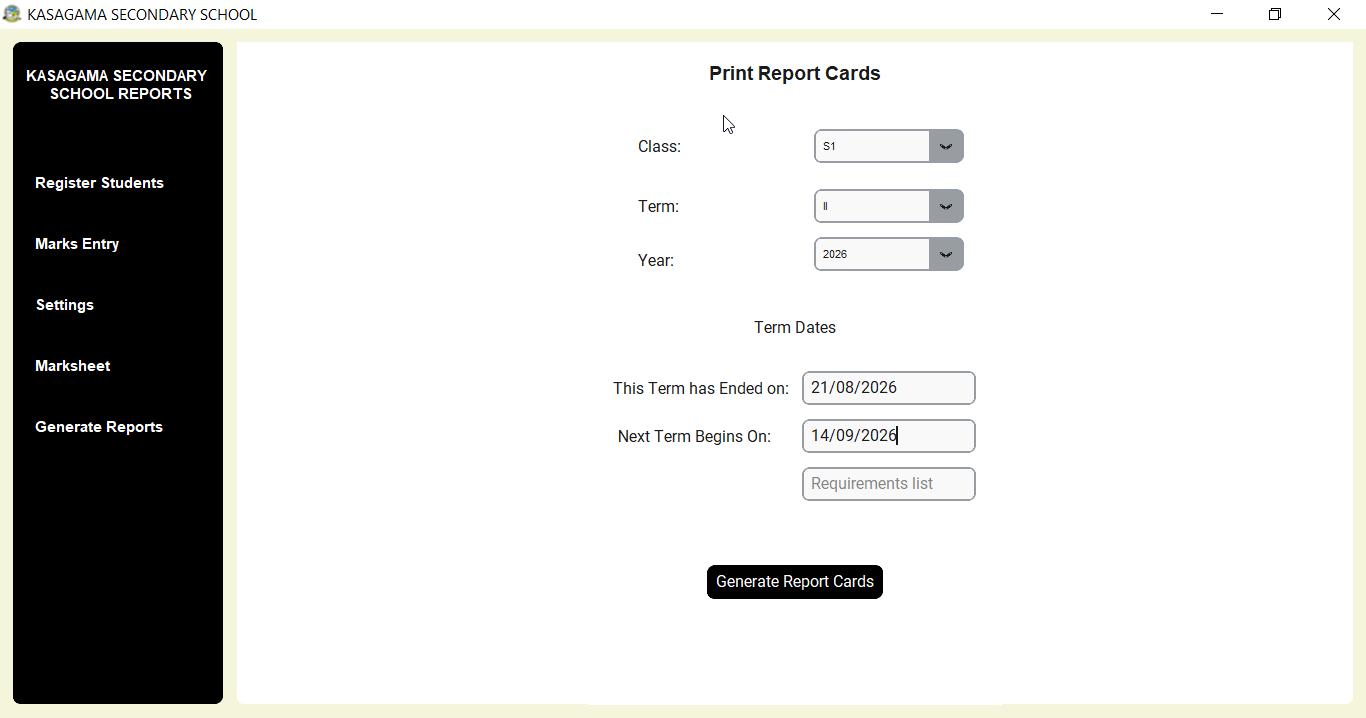Click the Class combo box showing S1
The width and height of the screenshot is (1366, 718).
click(x=889, y=146)
